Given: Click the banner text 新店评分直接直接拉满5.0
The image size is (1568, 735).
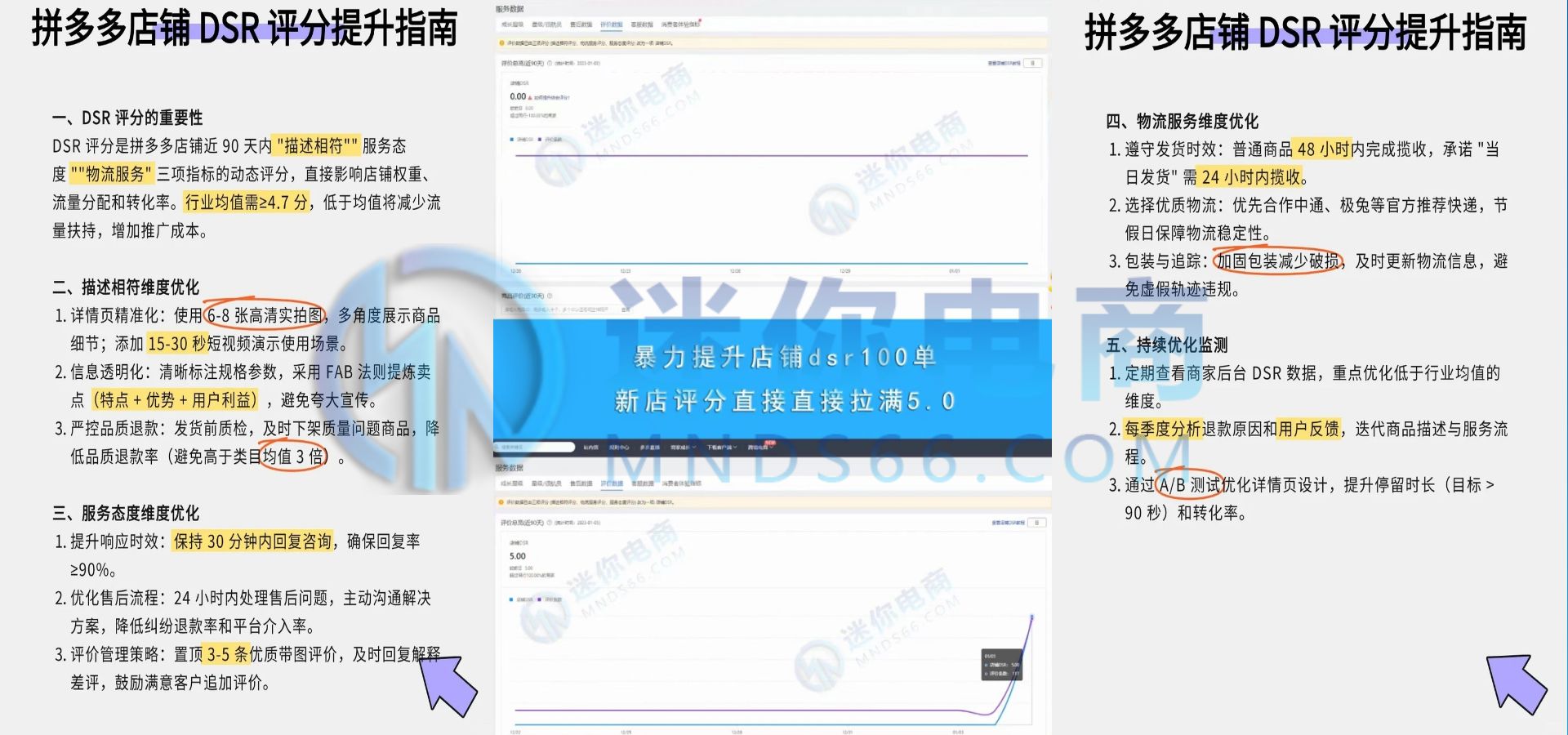Looking at the screenshot, I should [x=785, y=401].
